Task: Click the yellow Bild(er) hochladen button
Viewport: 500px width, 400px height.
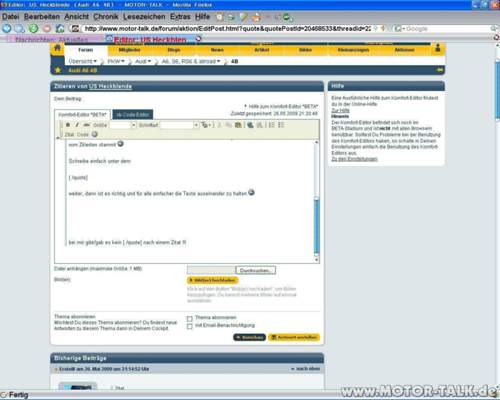Action: click(213, 280)
